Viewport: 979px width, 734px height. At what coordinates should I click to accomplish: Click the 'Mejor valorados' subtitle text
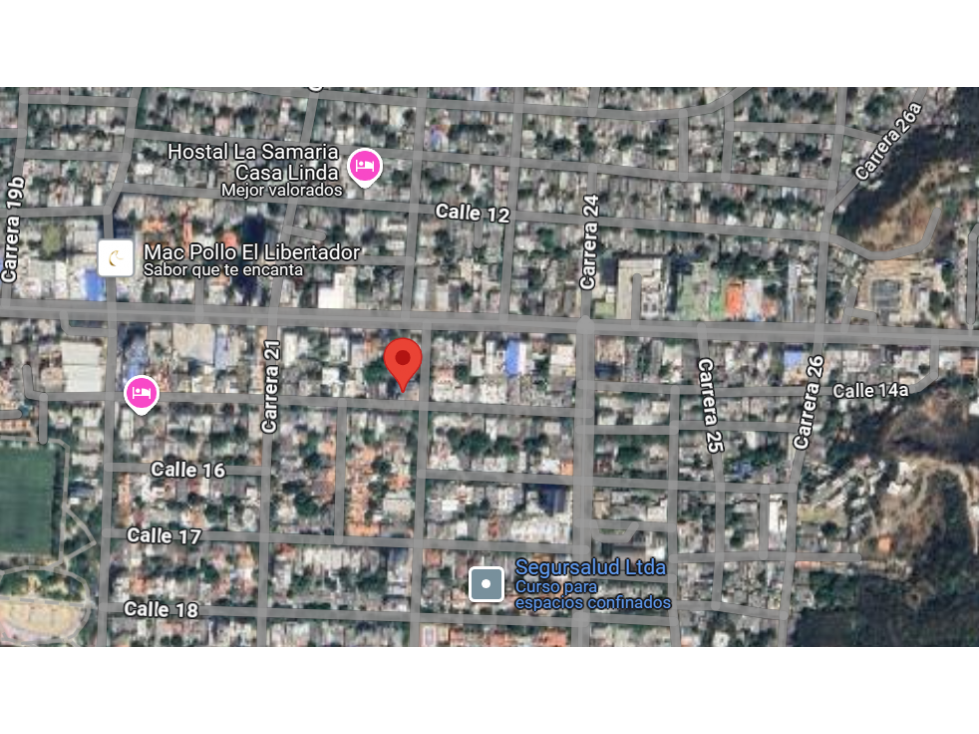tap(282, 190)
